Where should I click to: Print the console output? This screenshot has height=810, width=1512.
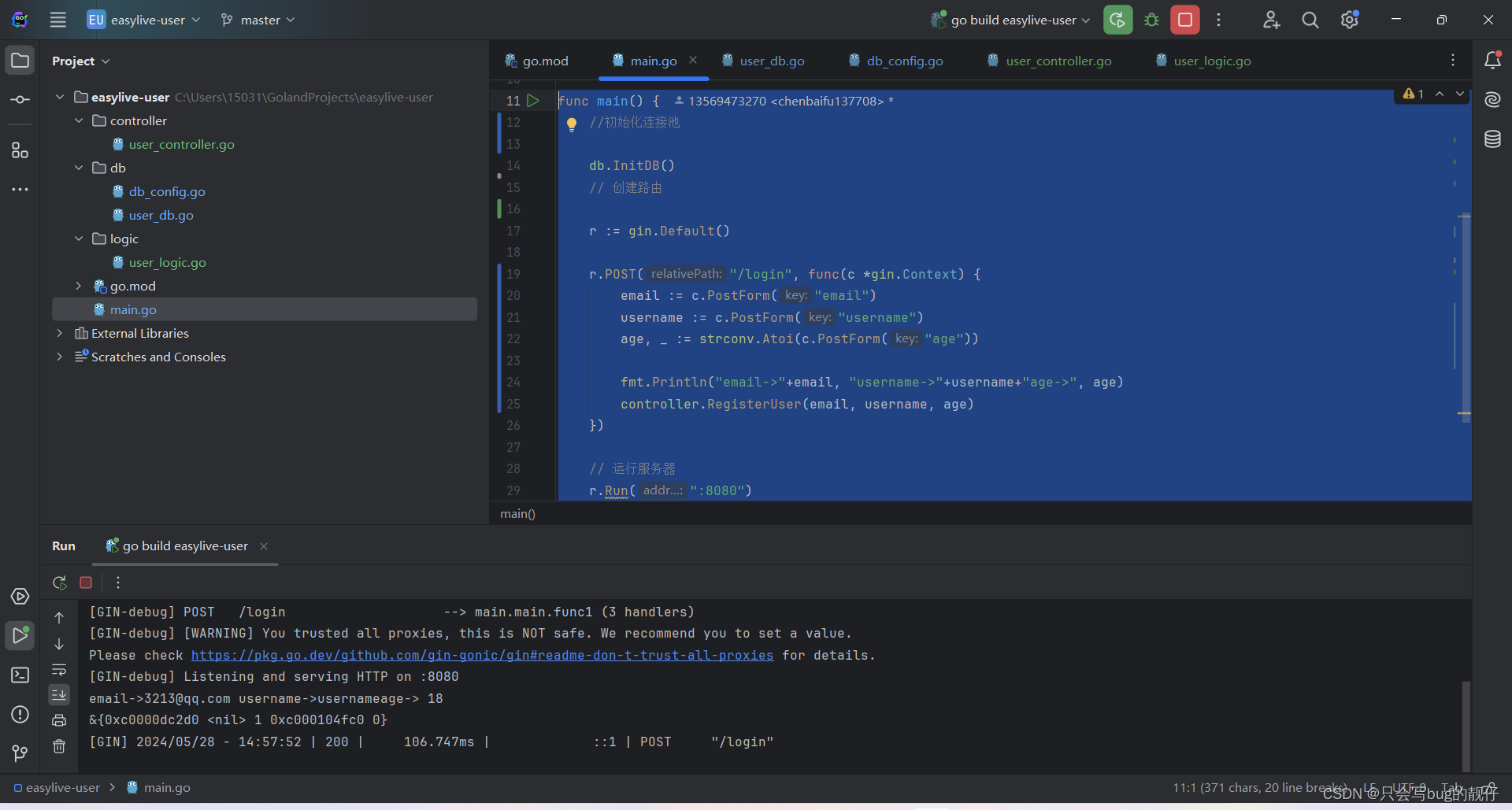(x=59, y=720)
